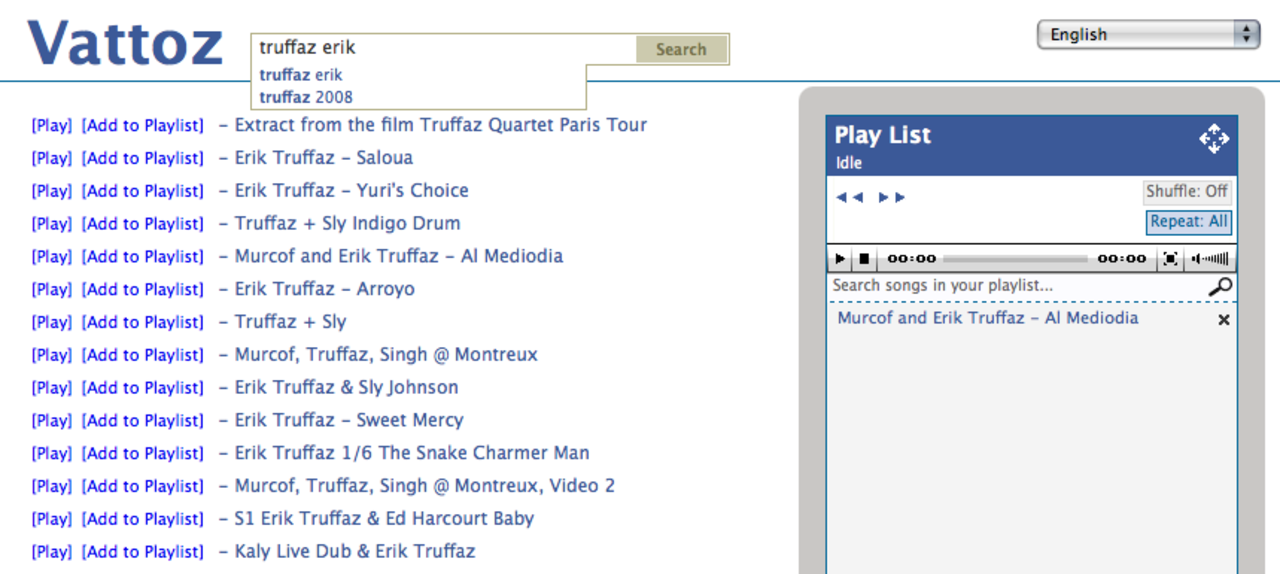Skip to previous track in playlist
This screenshot has width=1280, height=574.
849,198
